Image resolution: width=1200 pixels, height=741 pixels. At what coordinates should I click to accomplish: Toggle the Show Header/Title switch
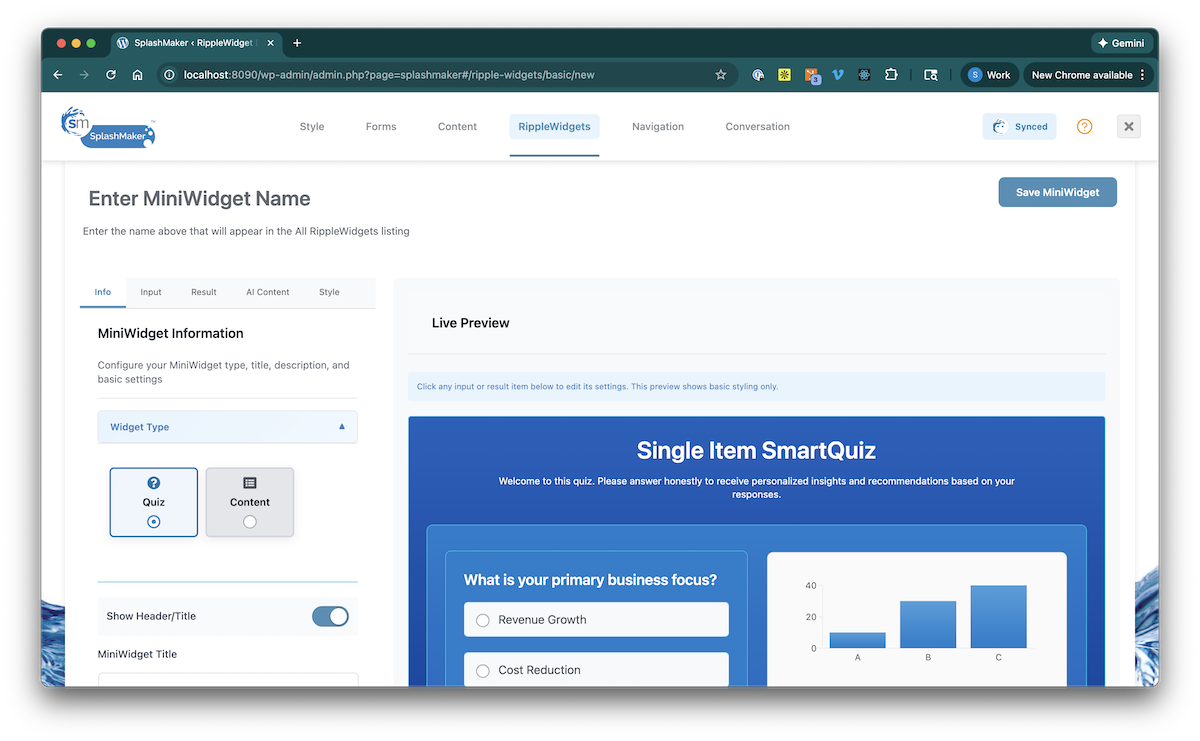330,616
